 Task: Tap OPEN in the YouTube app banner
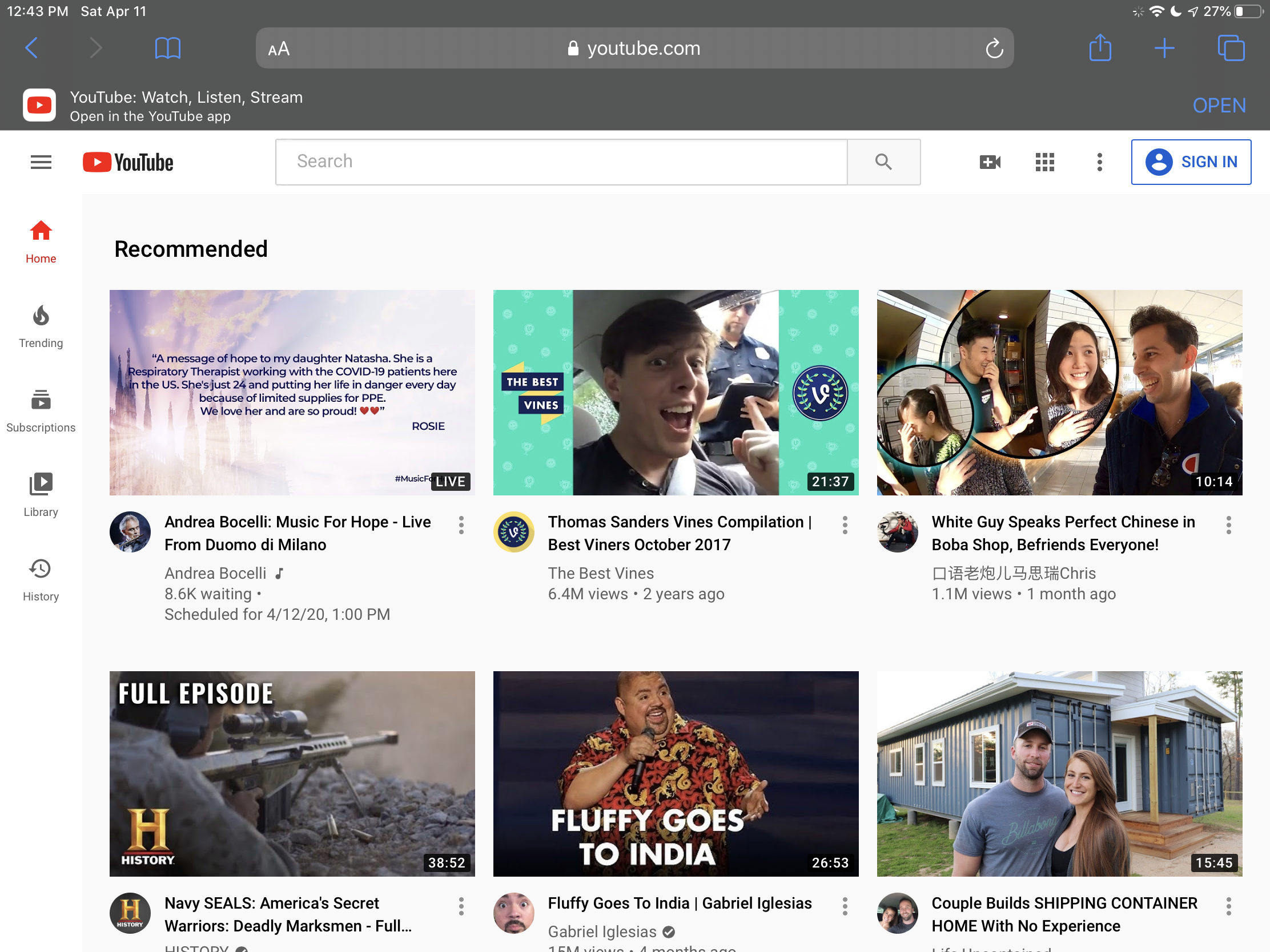pos(1219,106)
